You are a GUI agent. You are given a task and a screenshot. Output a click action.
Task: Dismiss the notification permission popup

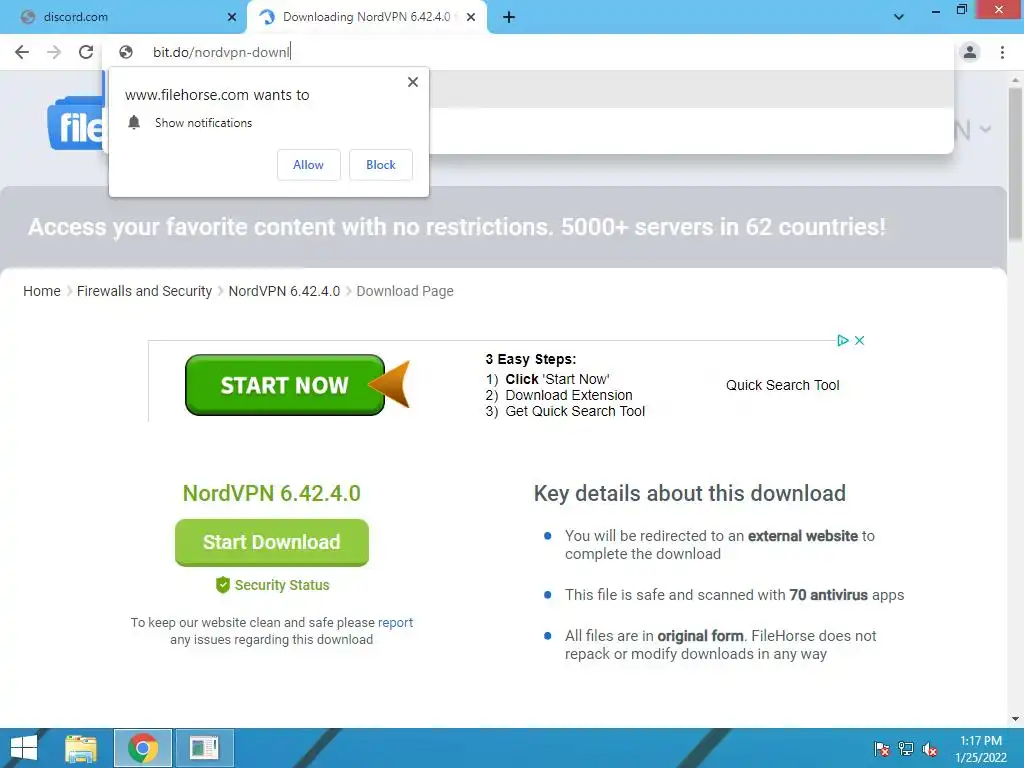point(413,82)
